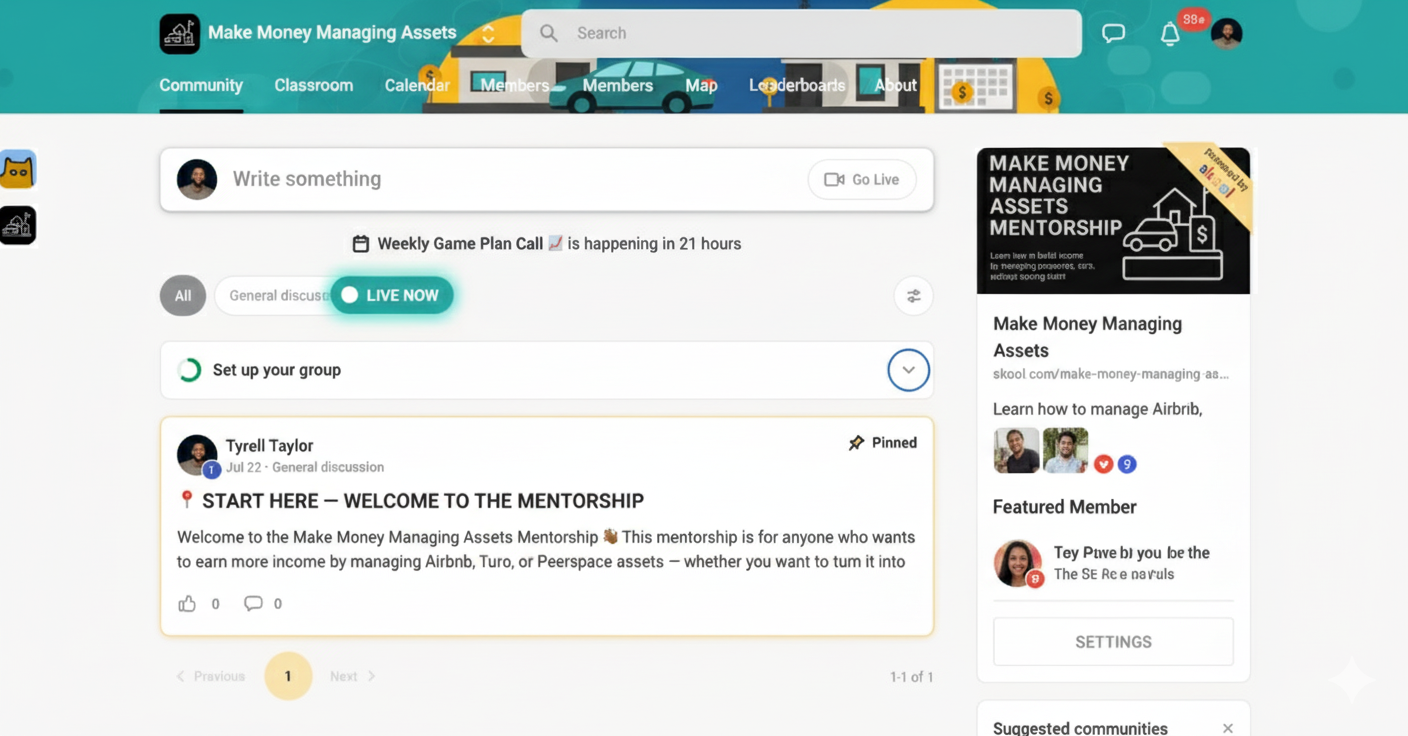Viewport: 1408px width, 736px height.
Task: Switch to the Community tab
Action: [201, 85]
